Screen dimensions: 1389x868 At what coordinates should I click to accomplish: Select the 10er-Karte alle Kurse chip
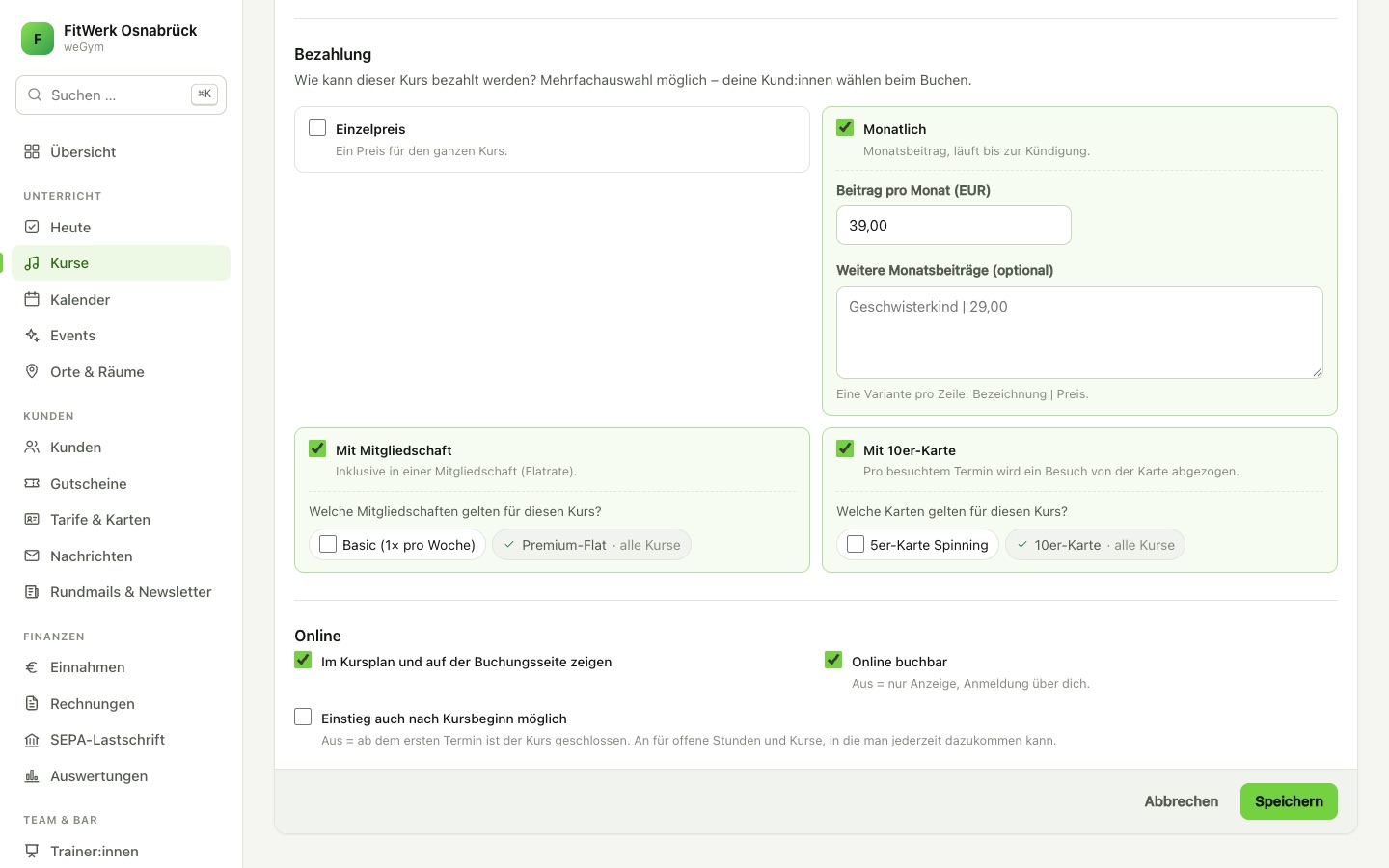pyautogui.click(x=1095, y=545)
